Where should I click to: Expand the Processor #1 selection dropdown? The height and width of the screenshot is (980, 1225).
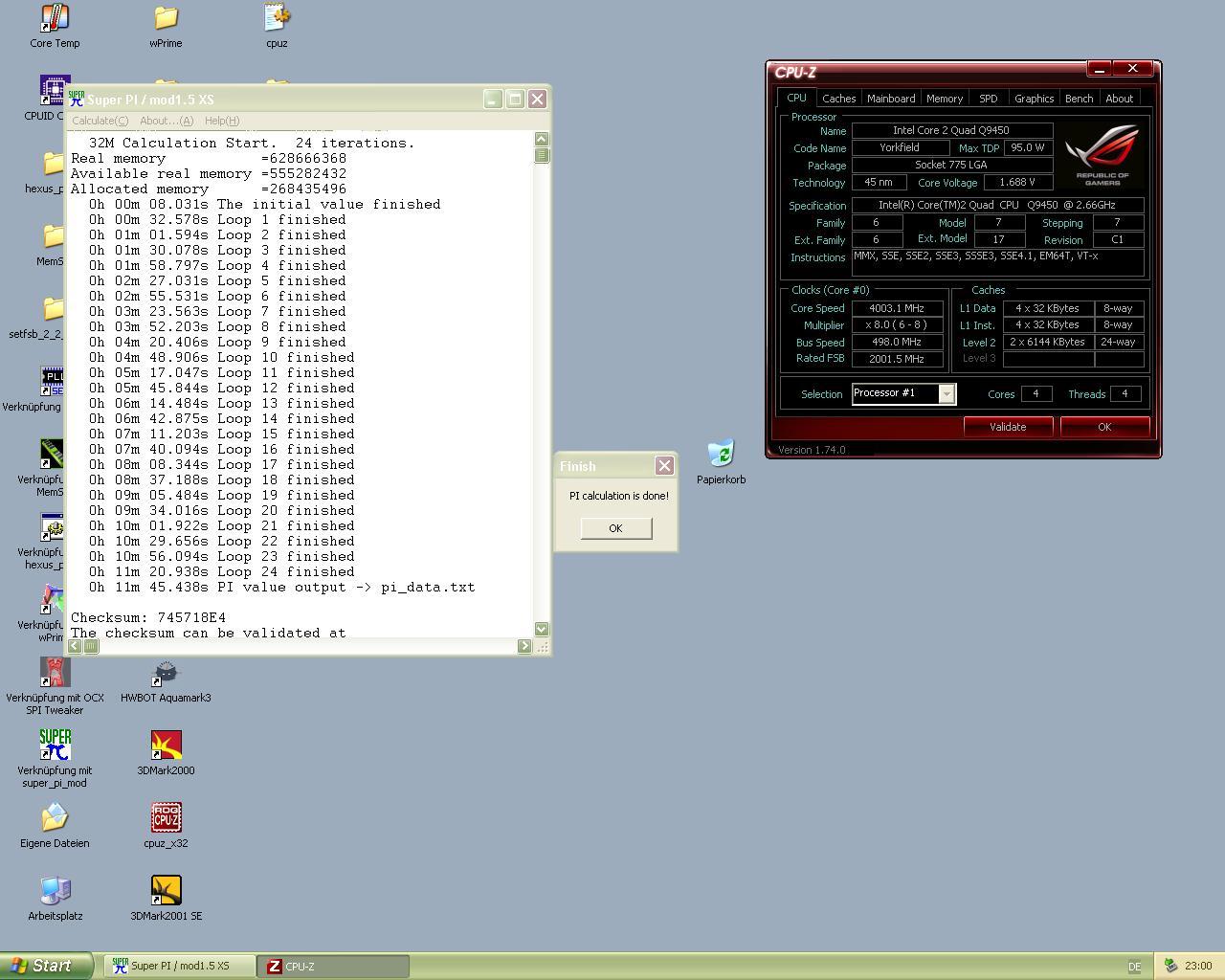click(x=947, y=394)
